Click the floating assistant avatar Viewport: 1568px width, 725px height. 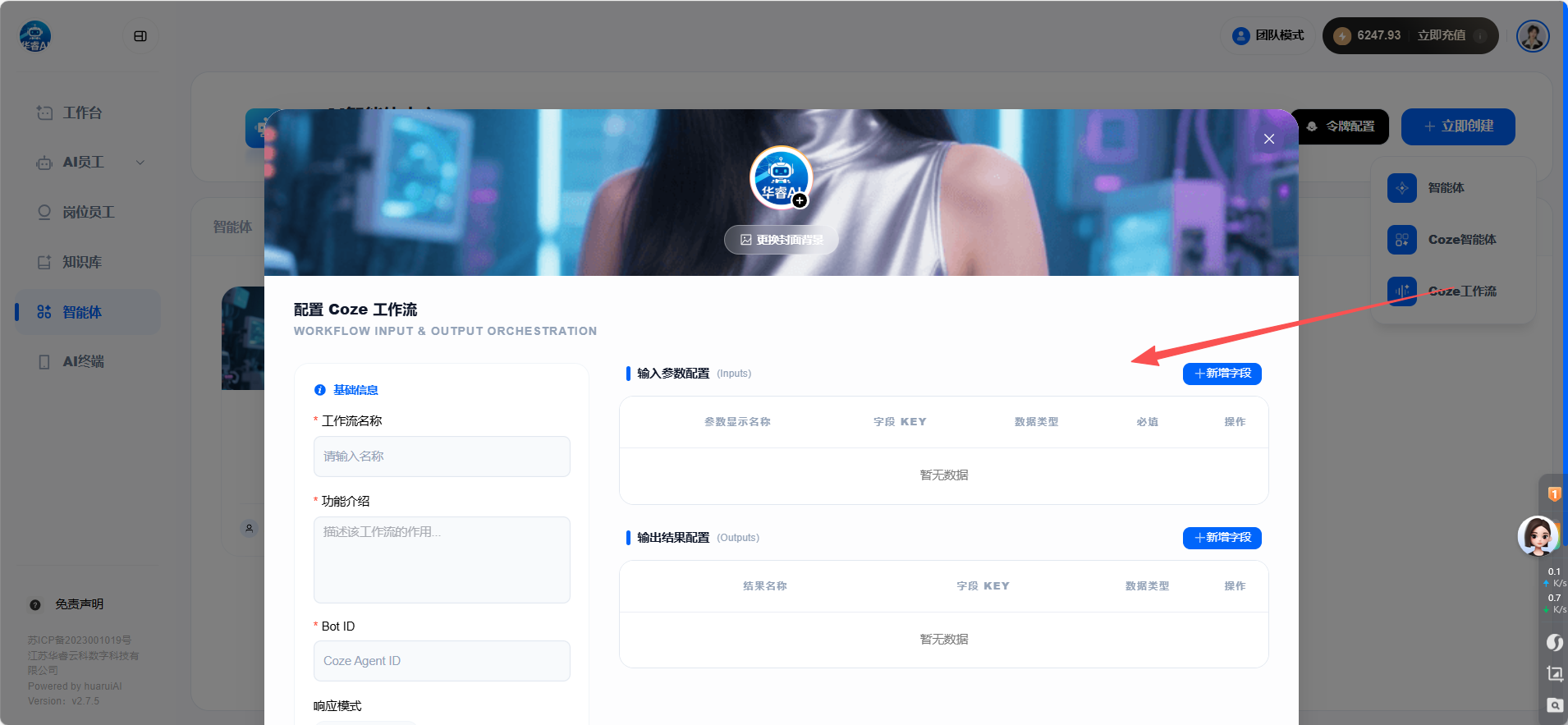click(1537, 536)
